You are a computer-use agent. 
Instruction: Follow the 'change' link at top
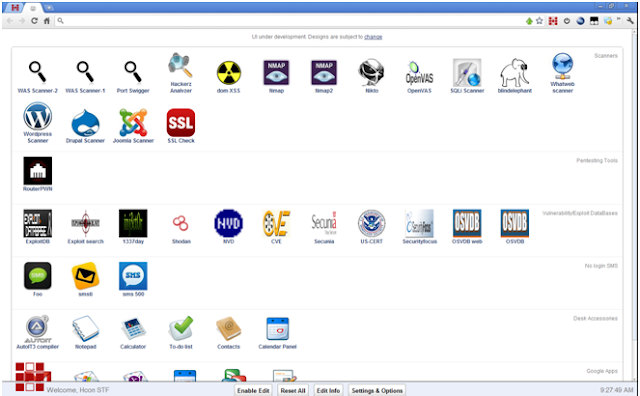coord(373,37)
